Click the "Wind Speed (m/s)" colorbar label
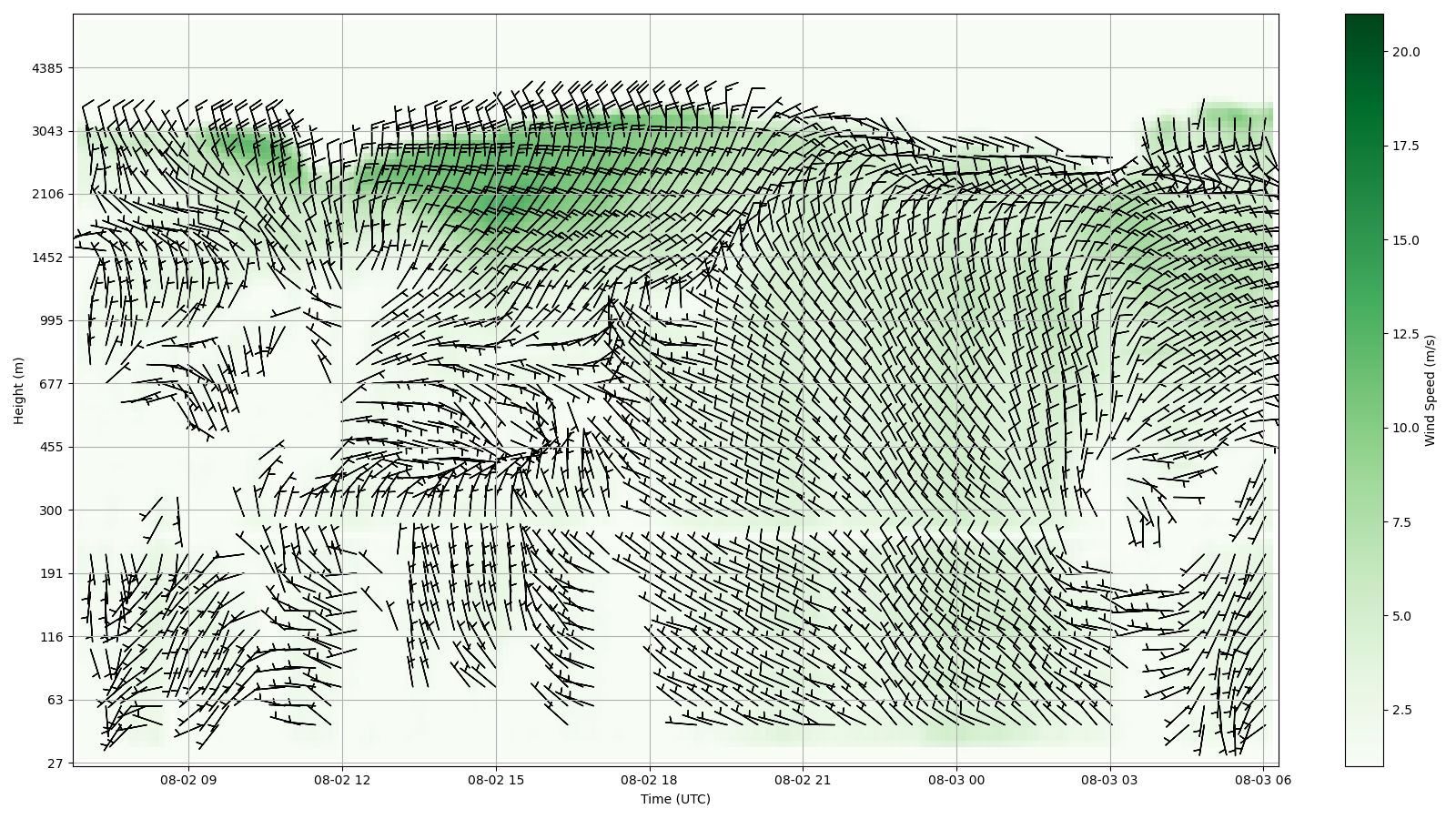The width and height of the screenshot is (1456, 819). coord(1430,390)
